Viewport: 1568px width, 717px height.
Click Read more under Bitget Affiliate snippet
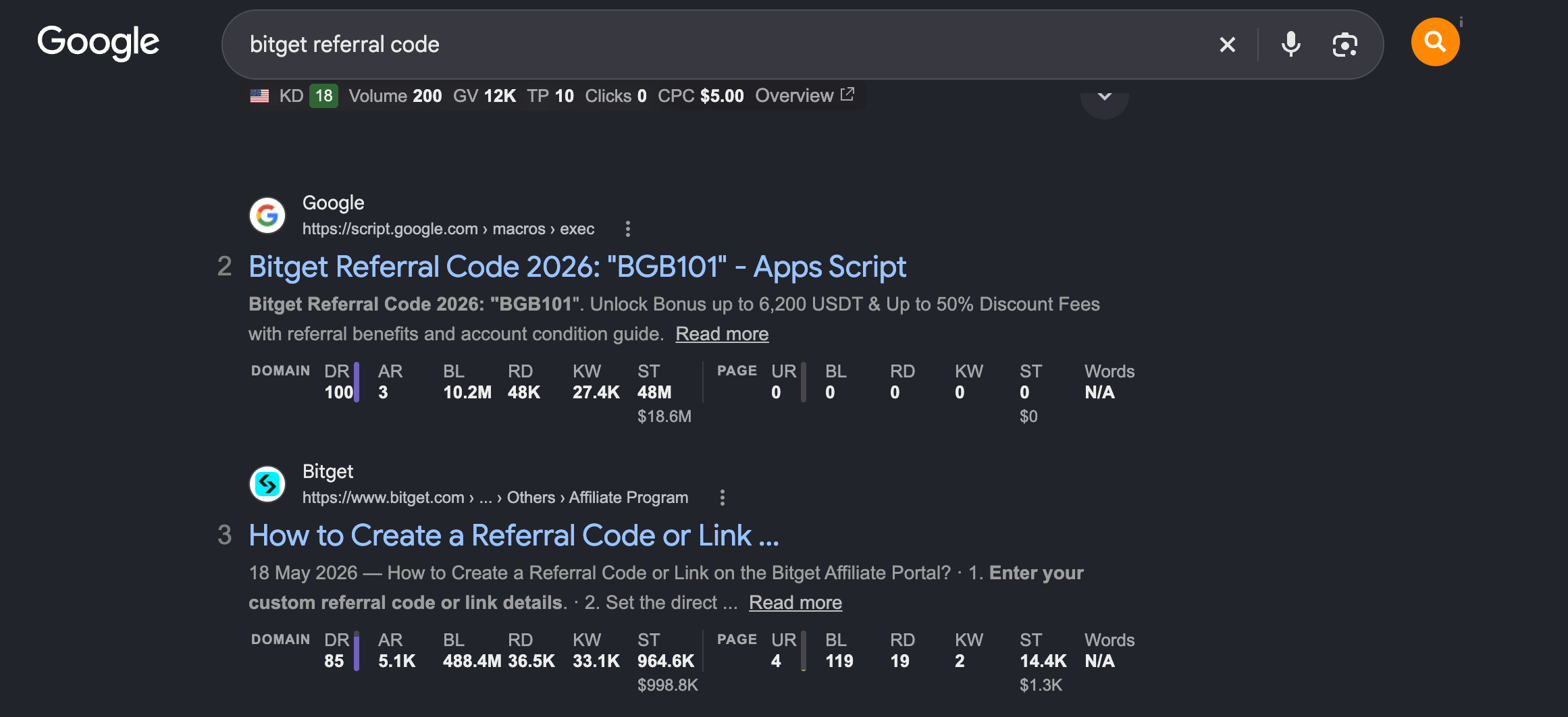[795, 602]
